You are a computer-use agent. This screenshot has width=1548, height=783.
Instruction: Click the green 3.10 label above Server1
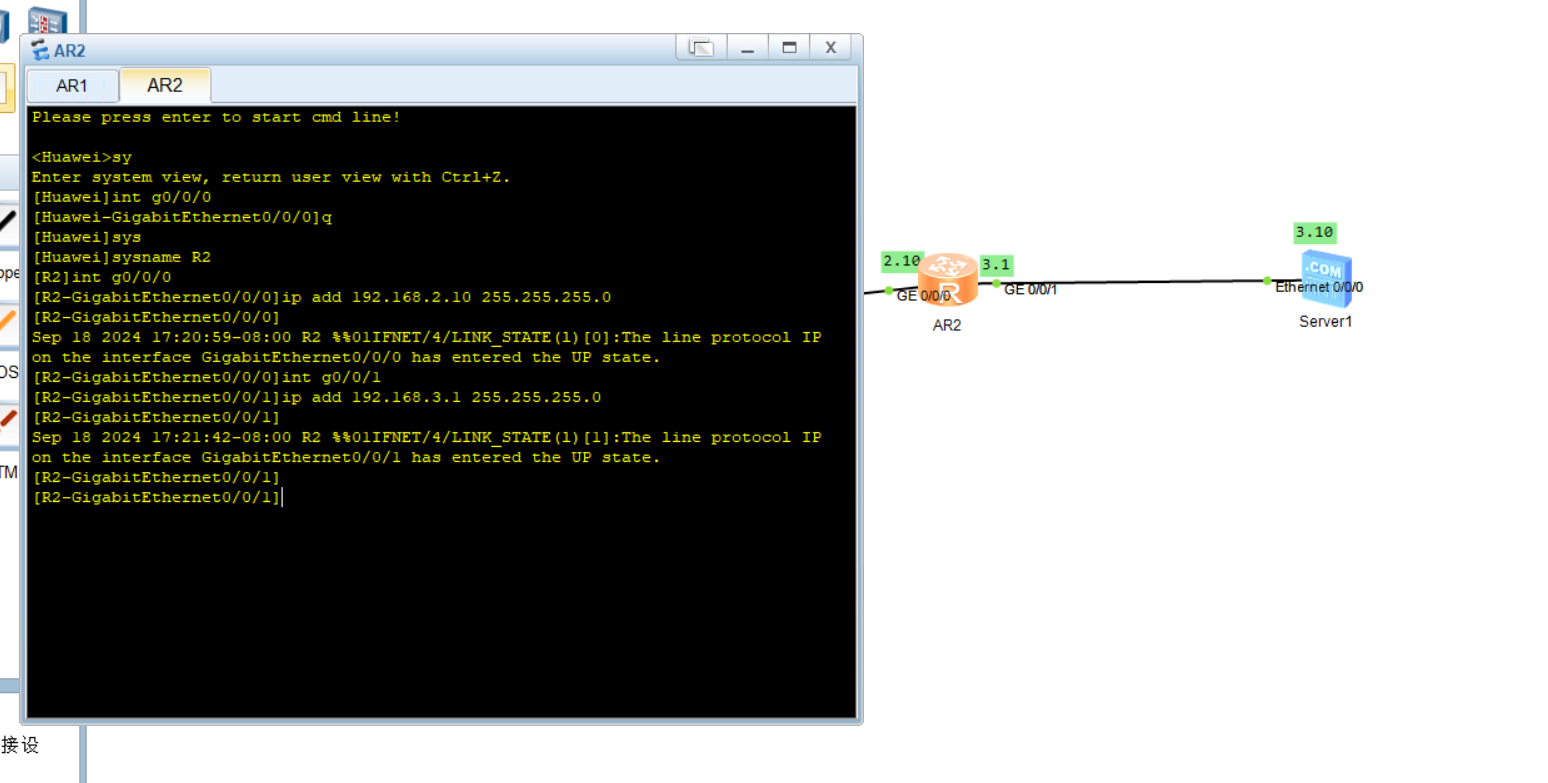pyautogui.click(x=1314, y=232)
